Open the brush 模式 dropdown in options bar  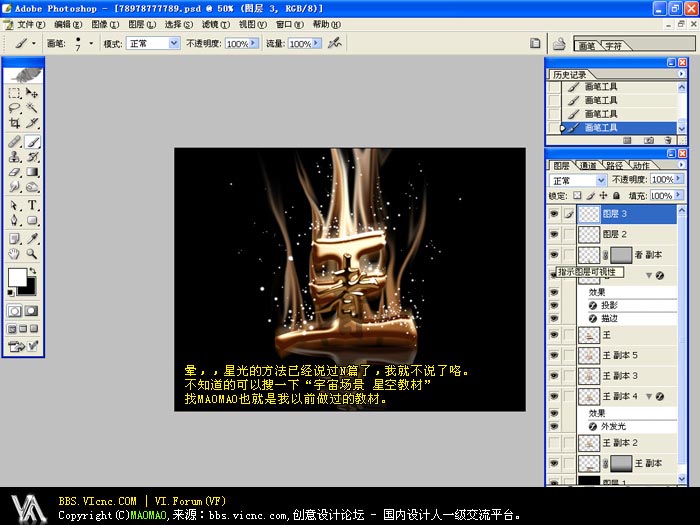click(153, 44)
